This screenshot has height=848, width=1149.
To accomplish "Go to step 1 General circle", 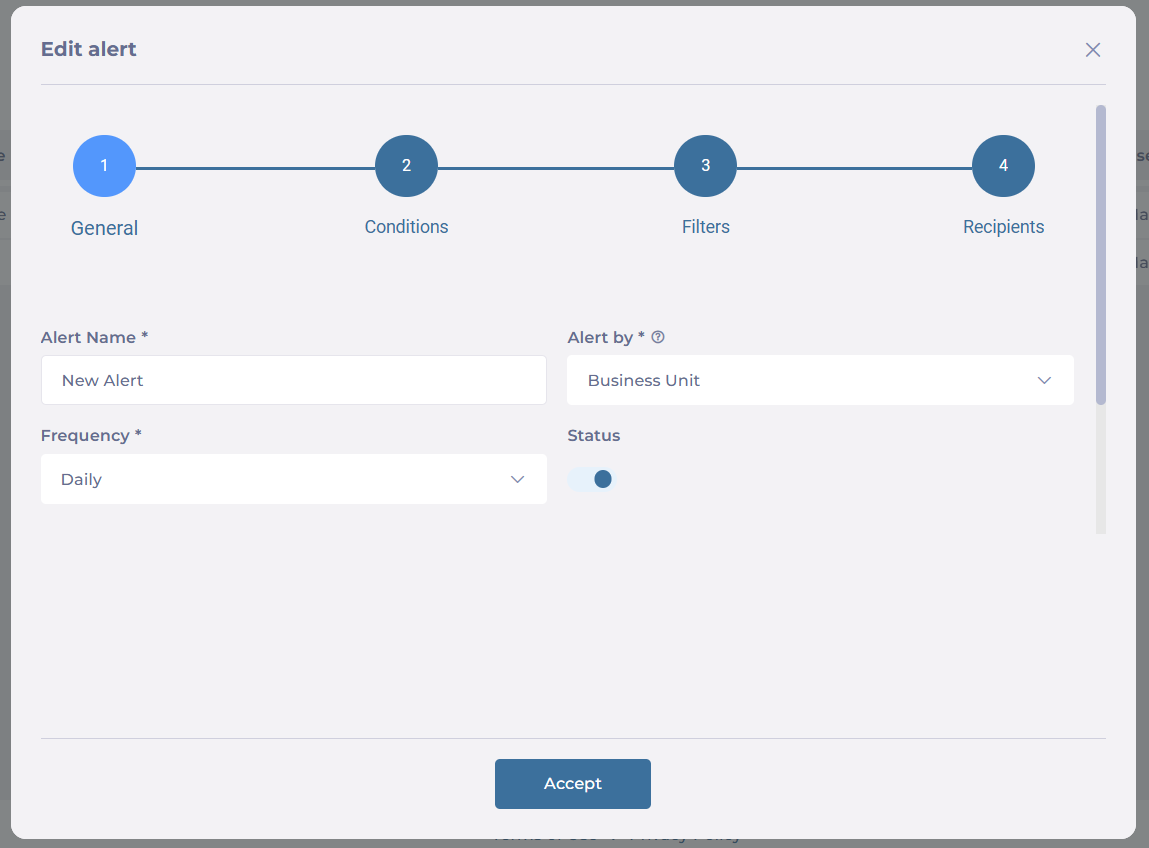I will (104, 166).
